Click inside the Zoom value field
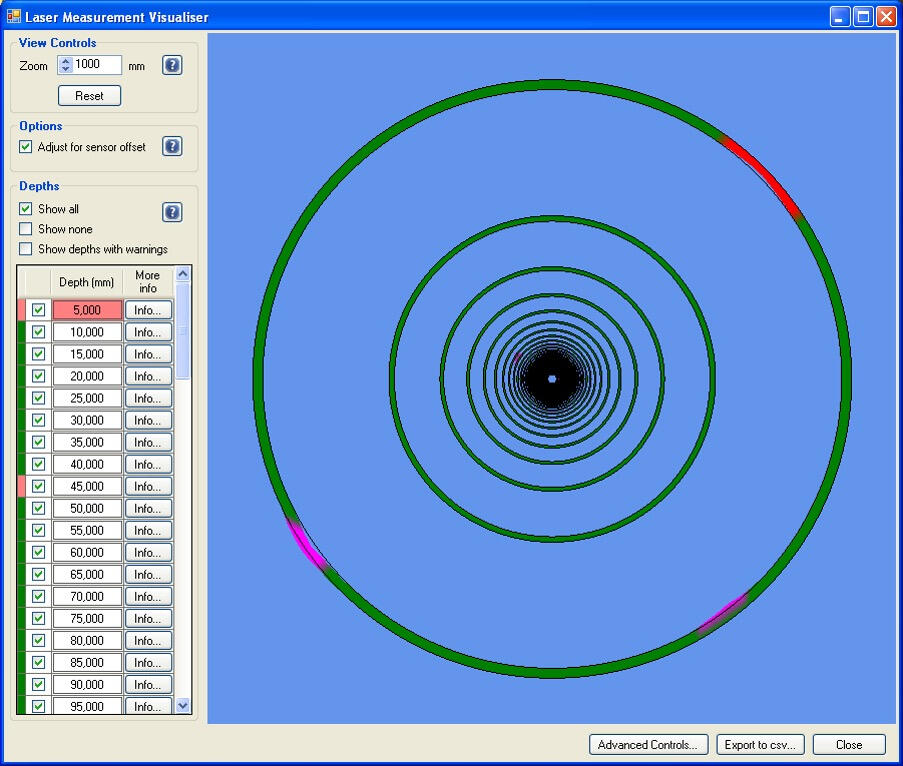This screenshot has height=766, width=903. coord(97,65)
